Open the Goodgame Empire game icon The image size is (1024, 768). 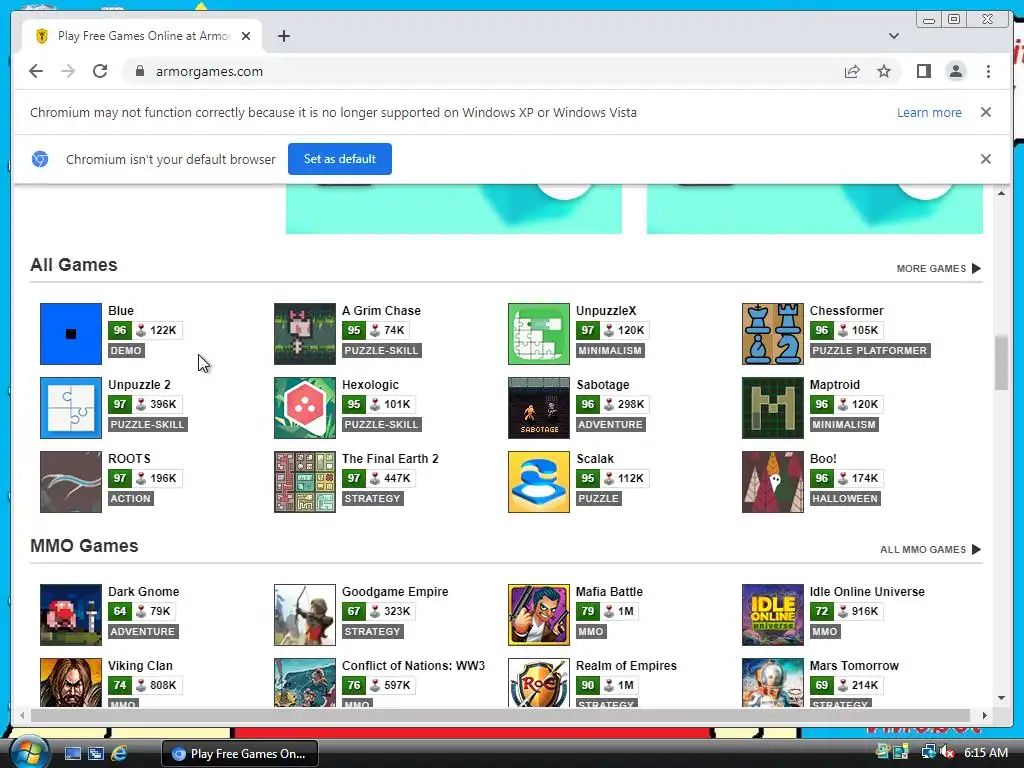304,615
